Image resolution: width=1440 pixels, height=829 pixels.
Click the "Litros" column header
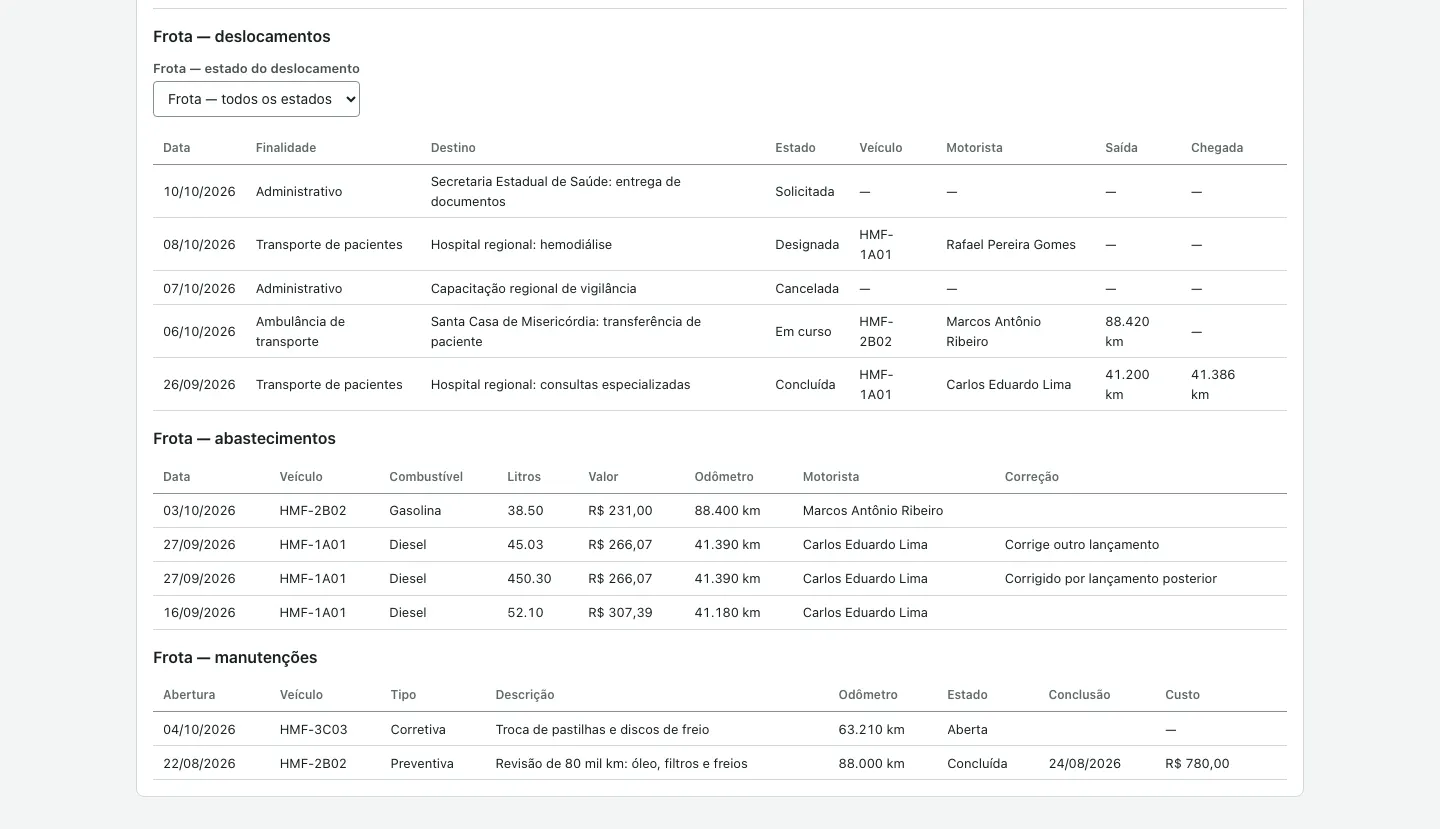pyautogui.click(x=524, y=477)
